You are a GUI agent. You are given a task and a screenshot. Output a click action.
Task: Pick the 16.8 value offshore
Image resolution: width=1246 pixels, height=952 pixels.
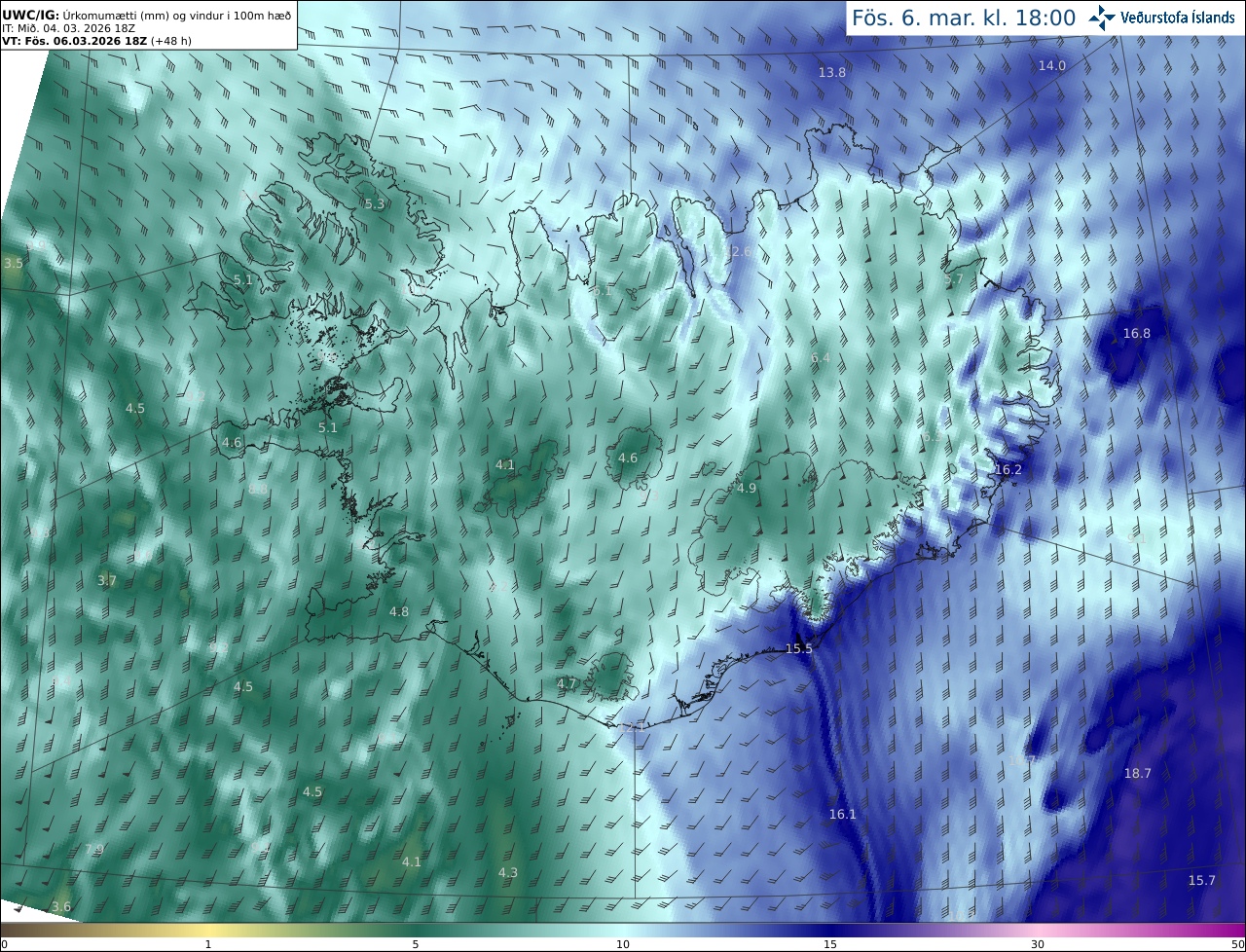pyautogui.click(x=1136, y=333)
